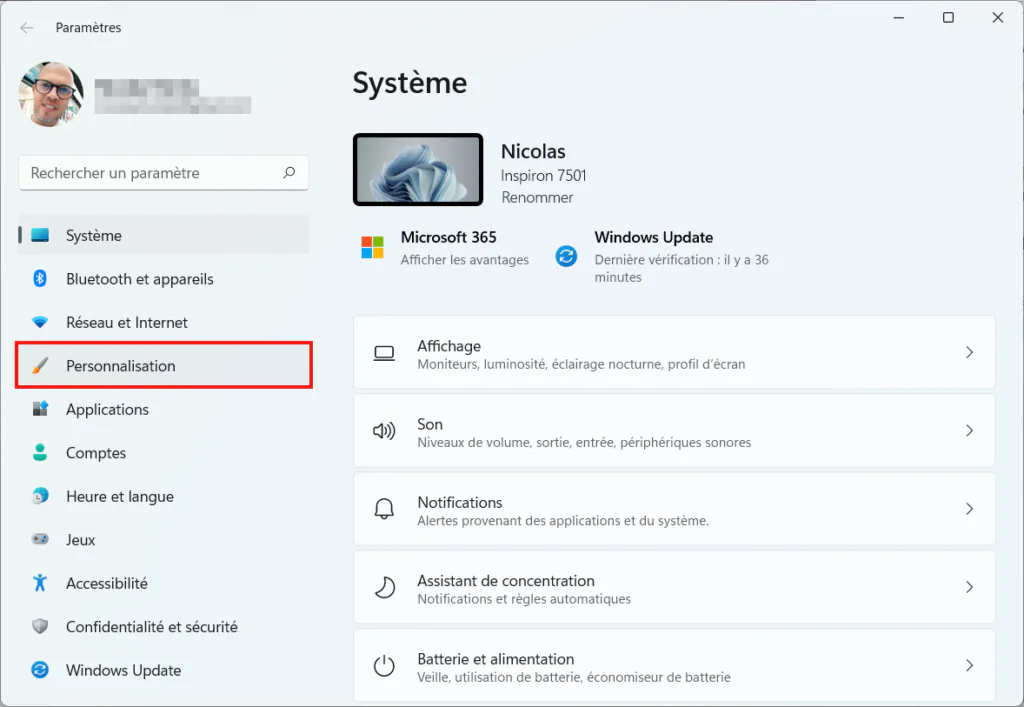
Task: Open the Applications section
Action: pos(164,409)
